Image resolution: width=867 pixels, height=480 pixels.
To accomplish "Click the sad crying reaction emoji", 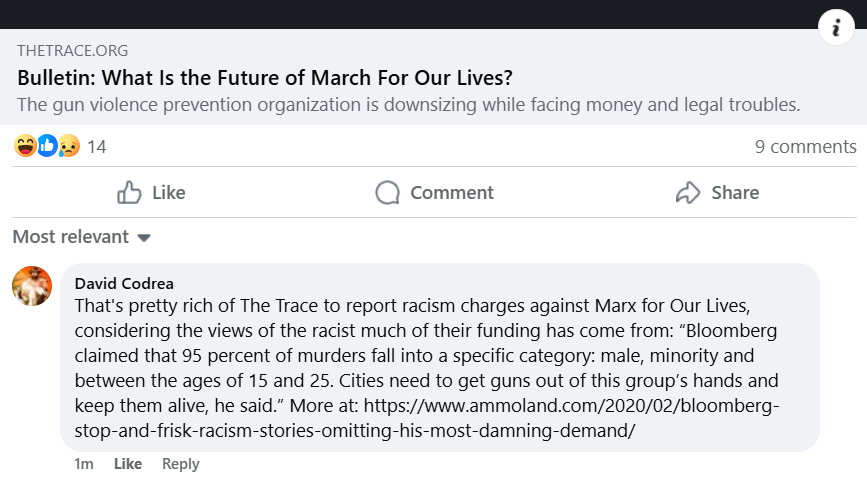I will (x=68, y=146).
